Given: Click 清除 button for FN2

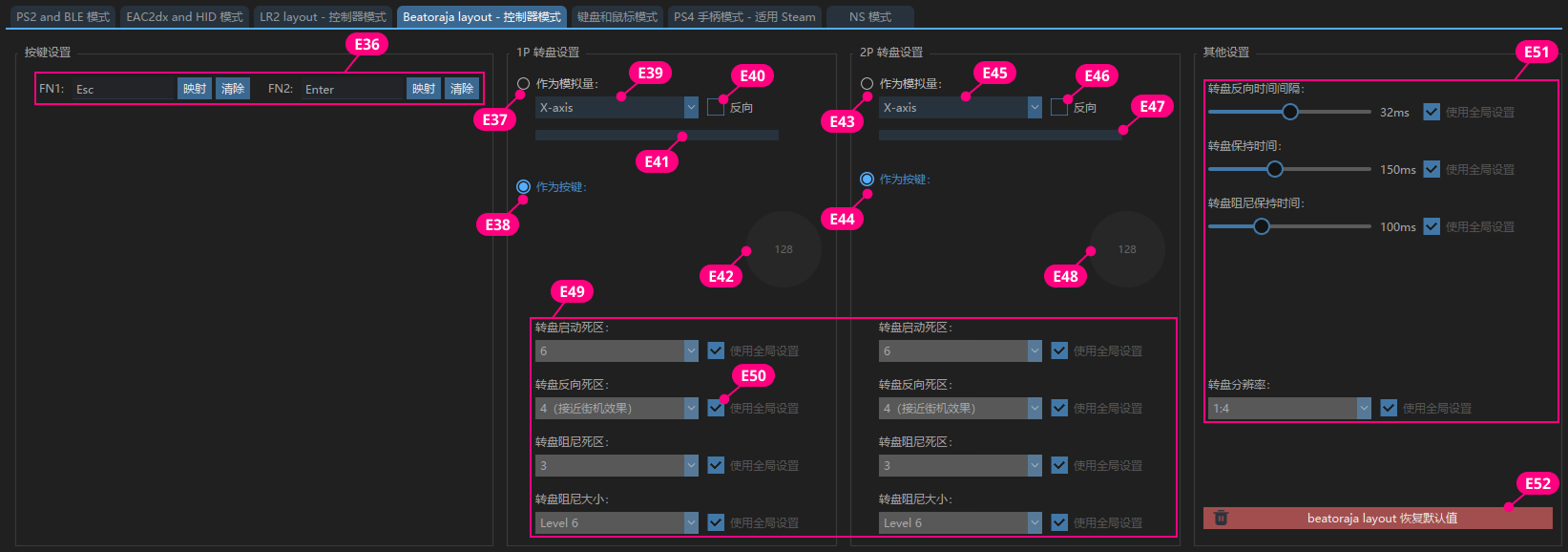Looking at the screenshot, I should (x=462, y=89).
